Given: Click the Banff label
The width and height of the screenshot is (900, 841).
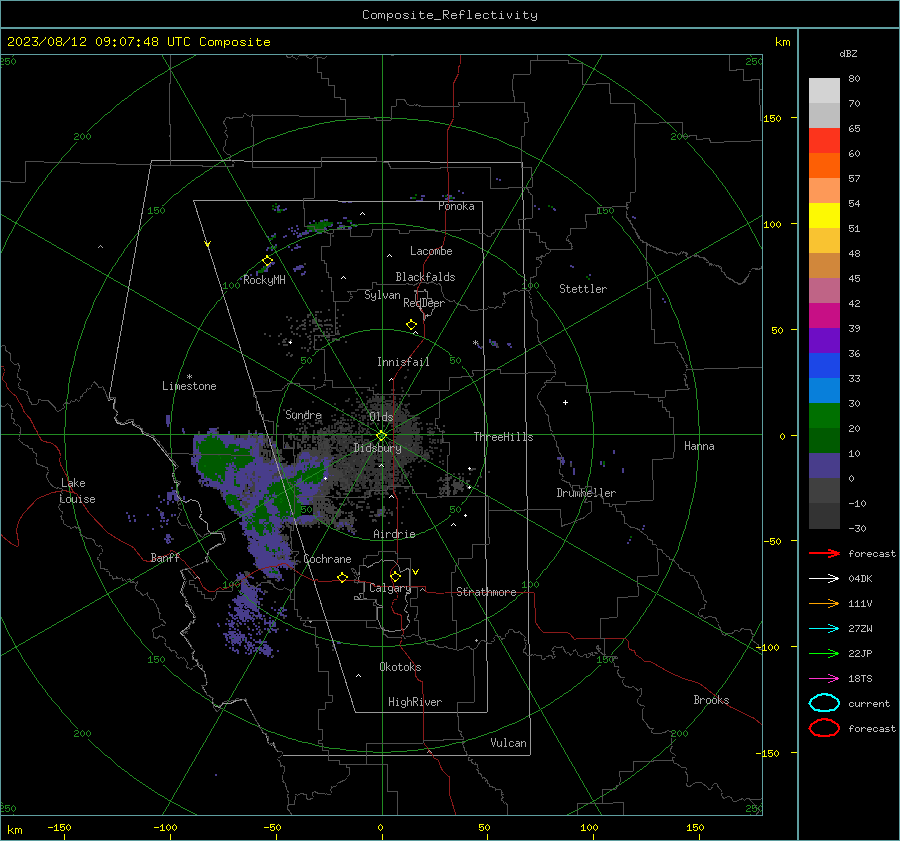Looking at the screenshot, I should (165, 557).
